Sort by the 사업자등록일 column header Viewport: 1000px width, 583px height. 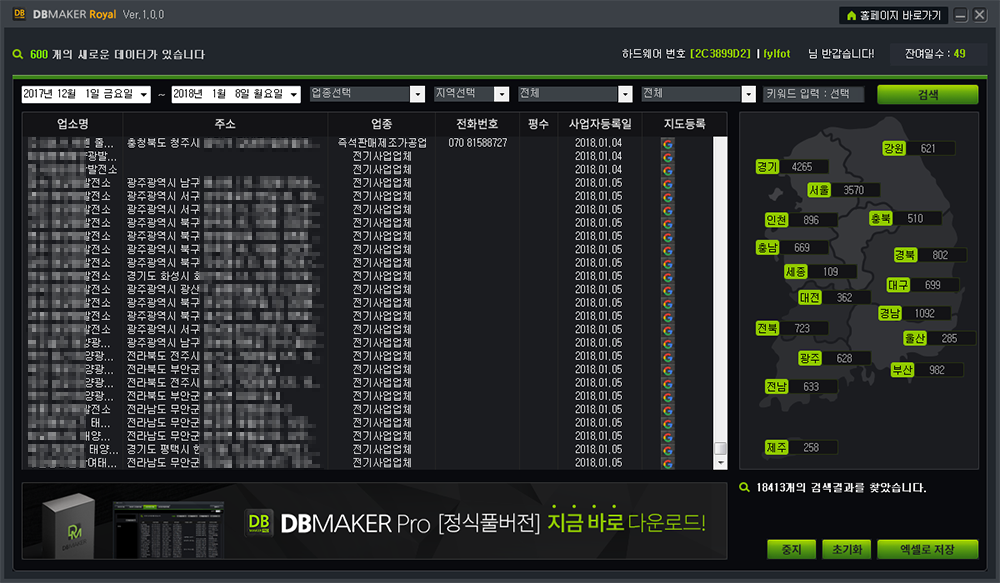tap(600, 124)
